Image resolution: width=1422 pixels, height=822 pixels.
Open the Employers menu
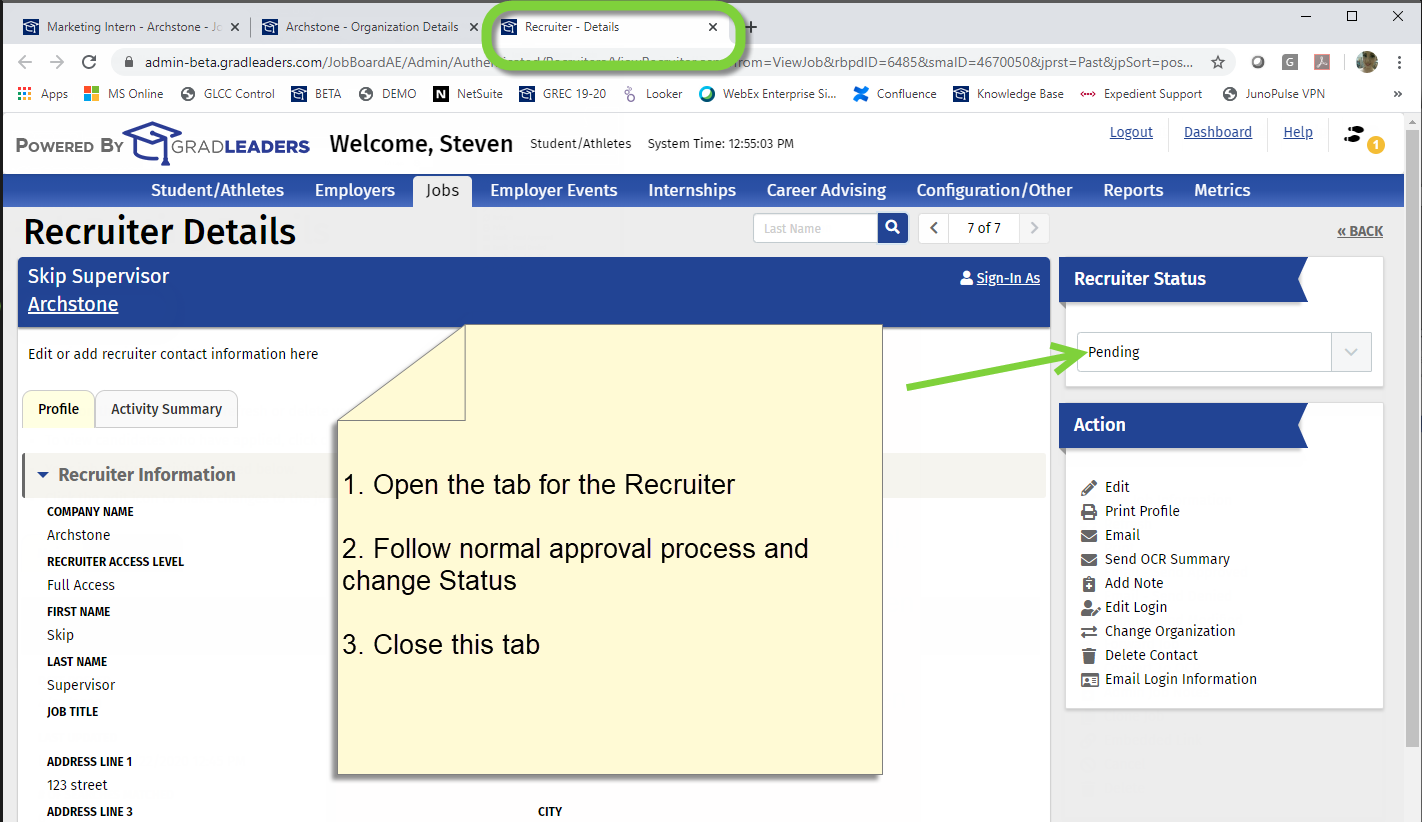click(355, 190)
